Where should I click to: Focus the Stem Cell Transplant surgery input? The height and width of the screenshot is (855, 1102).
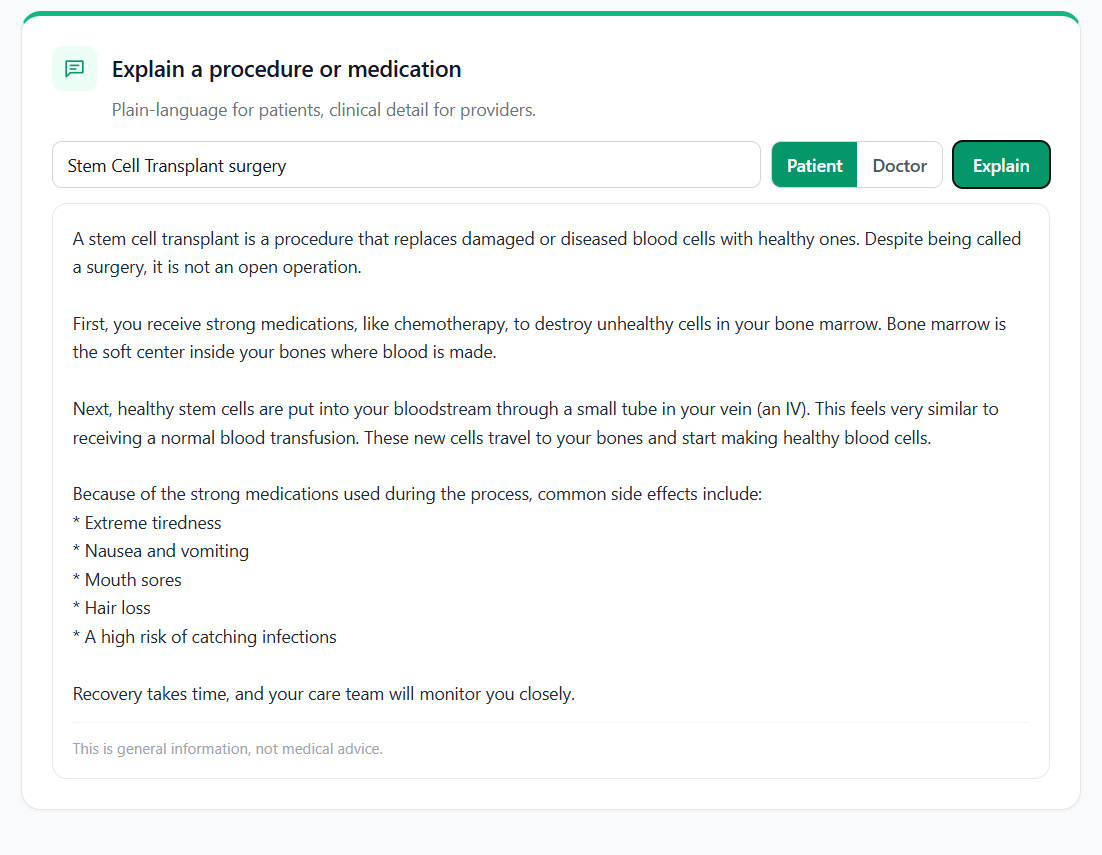pos(406,165)
